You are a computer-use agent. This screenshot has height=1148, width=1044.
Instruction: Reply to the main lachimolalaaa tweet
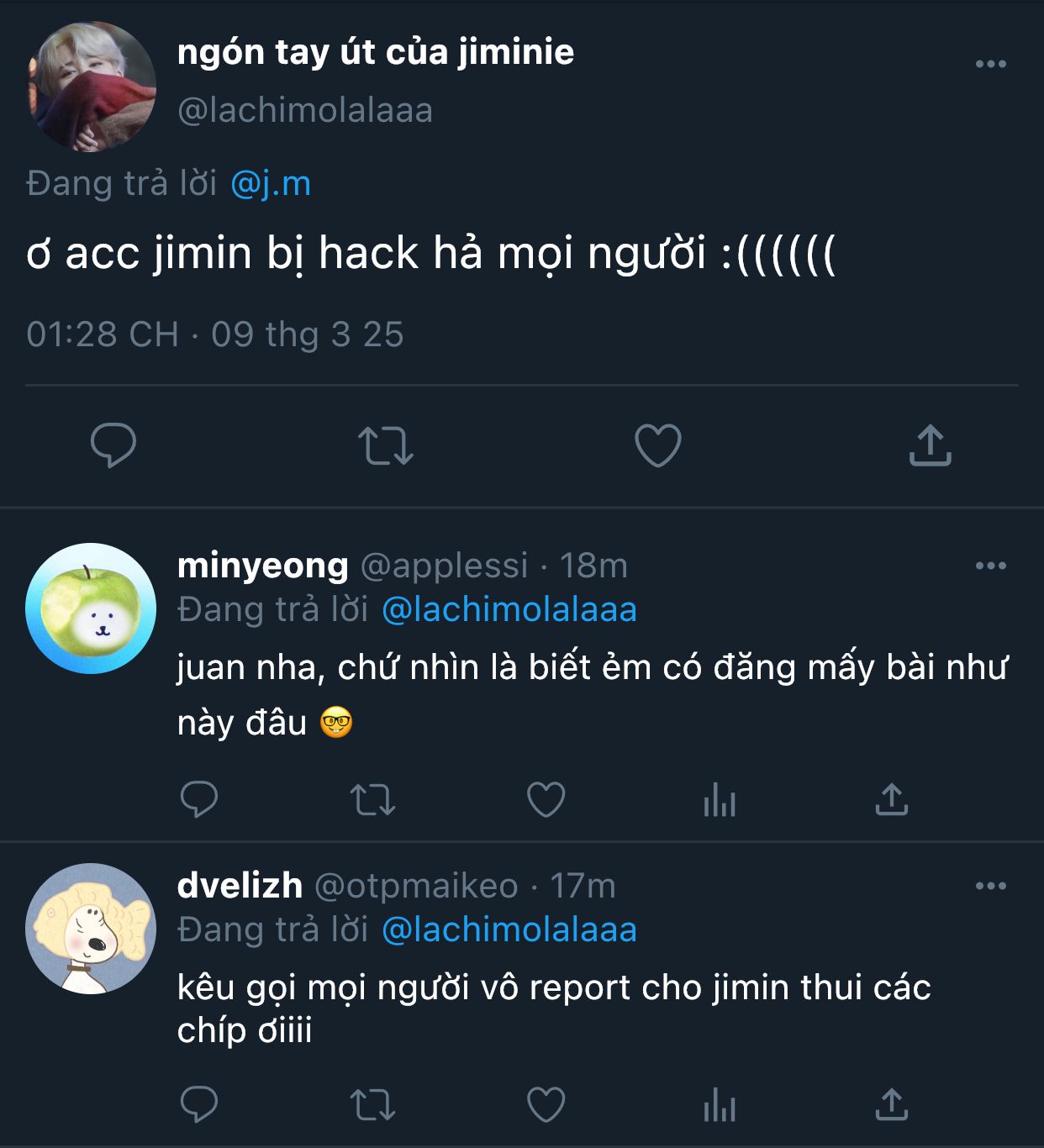click(x=113, y=445)
